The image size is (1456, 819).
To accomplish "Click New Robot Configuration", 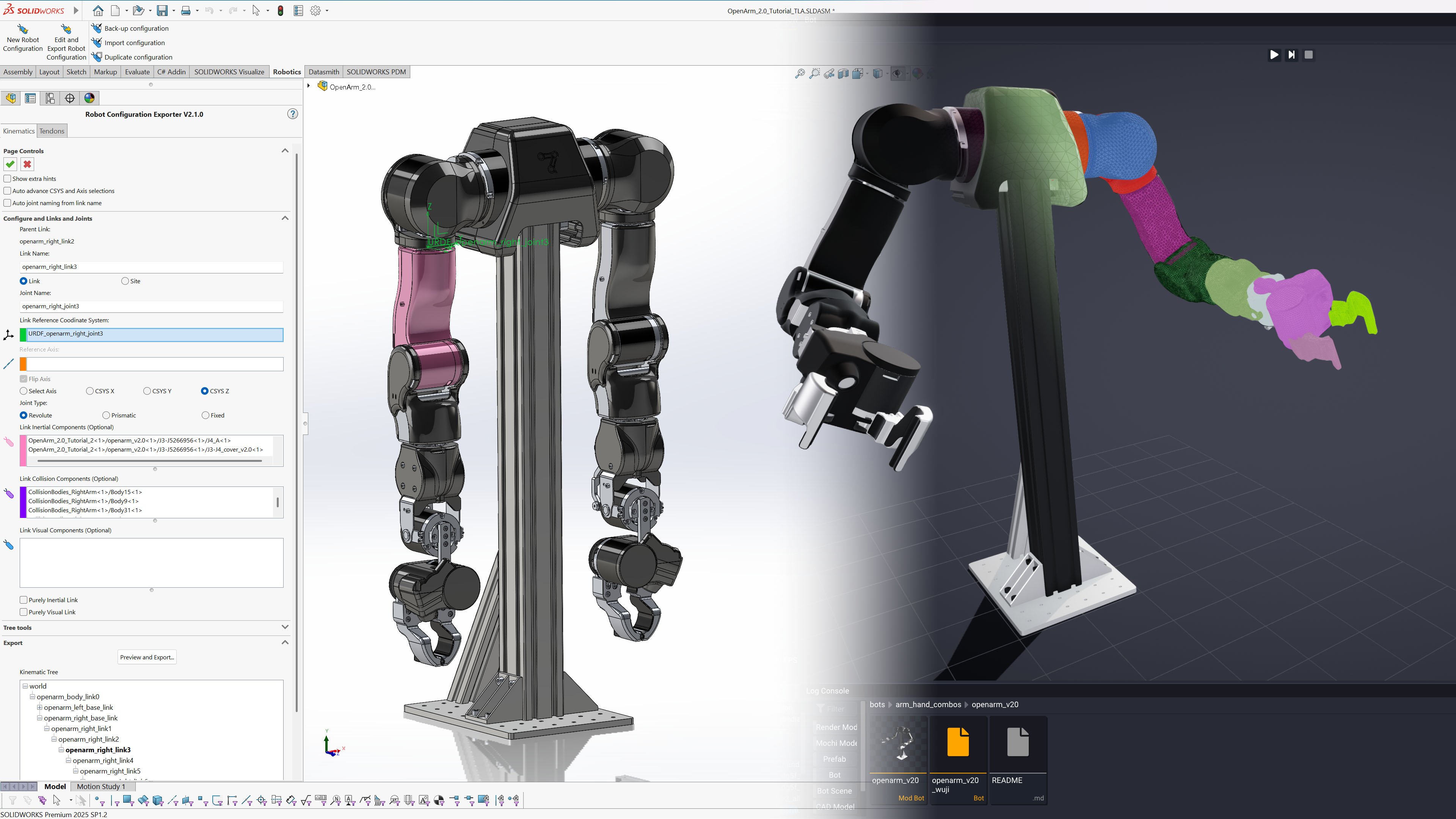I will pyautogui.click(x=23, y=38).
